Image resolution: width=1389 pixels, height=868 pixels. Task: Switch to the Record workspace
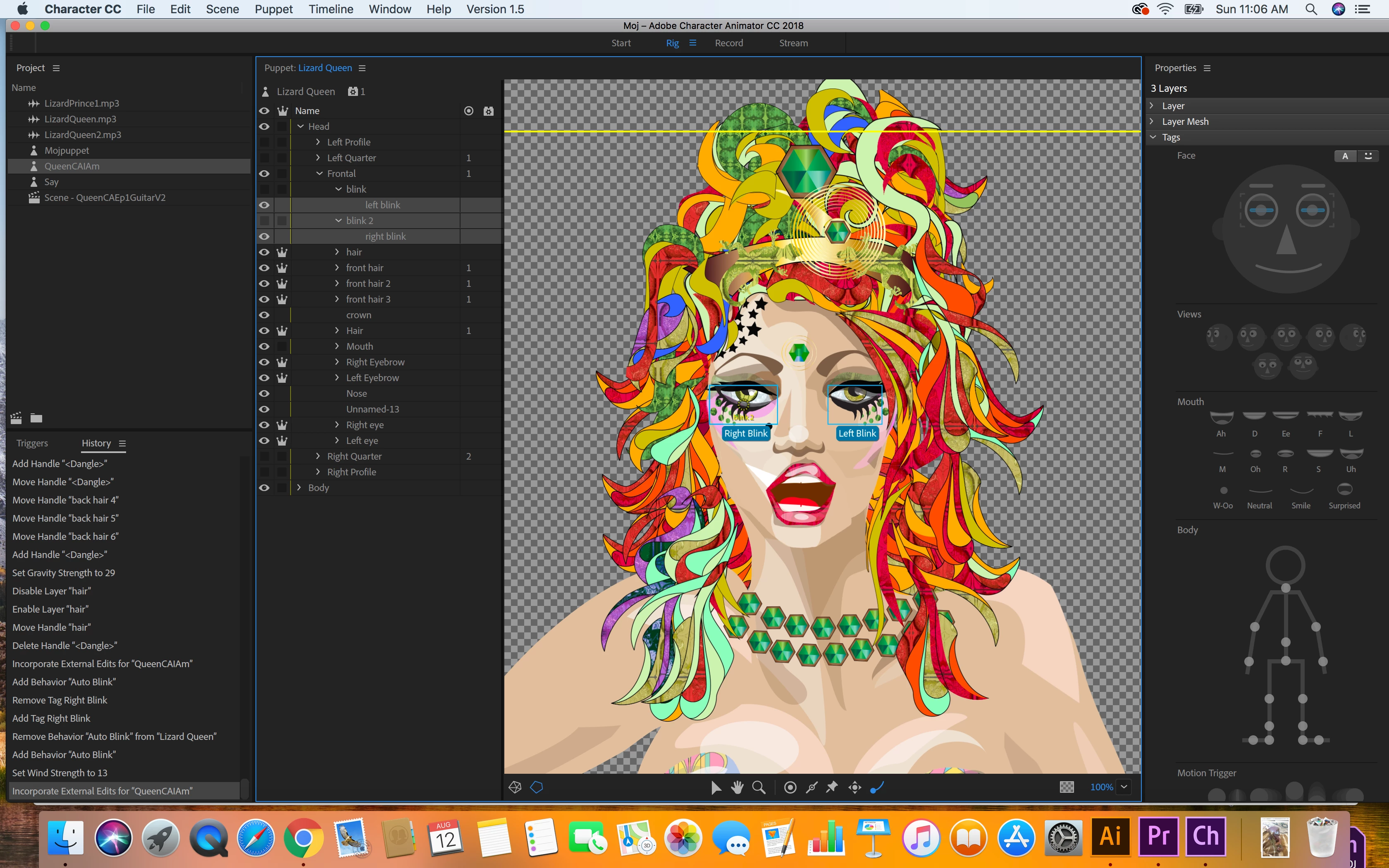(729, 43)
